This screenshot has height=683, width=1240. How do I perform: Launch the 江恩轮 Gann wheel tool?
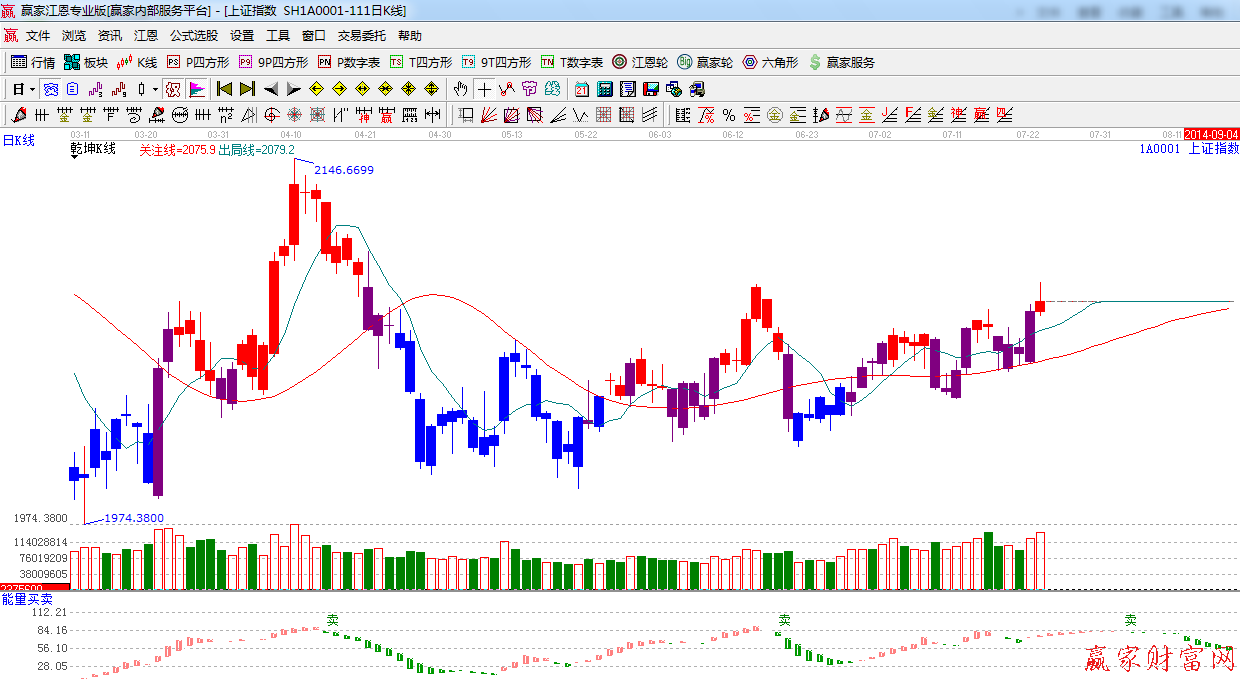click(640, 62)
